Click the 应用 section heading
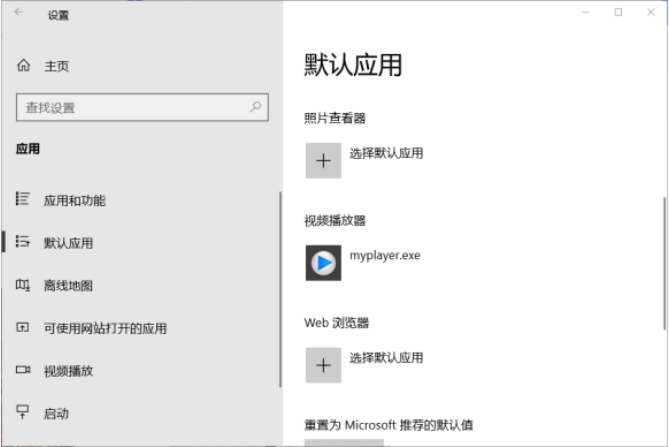Screen dimensions: 669x447 point(28,149)
